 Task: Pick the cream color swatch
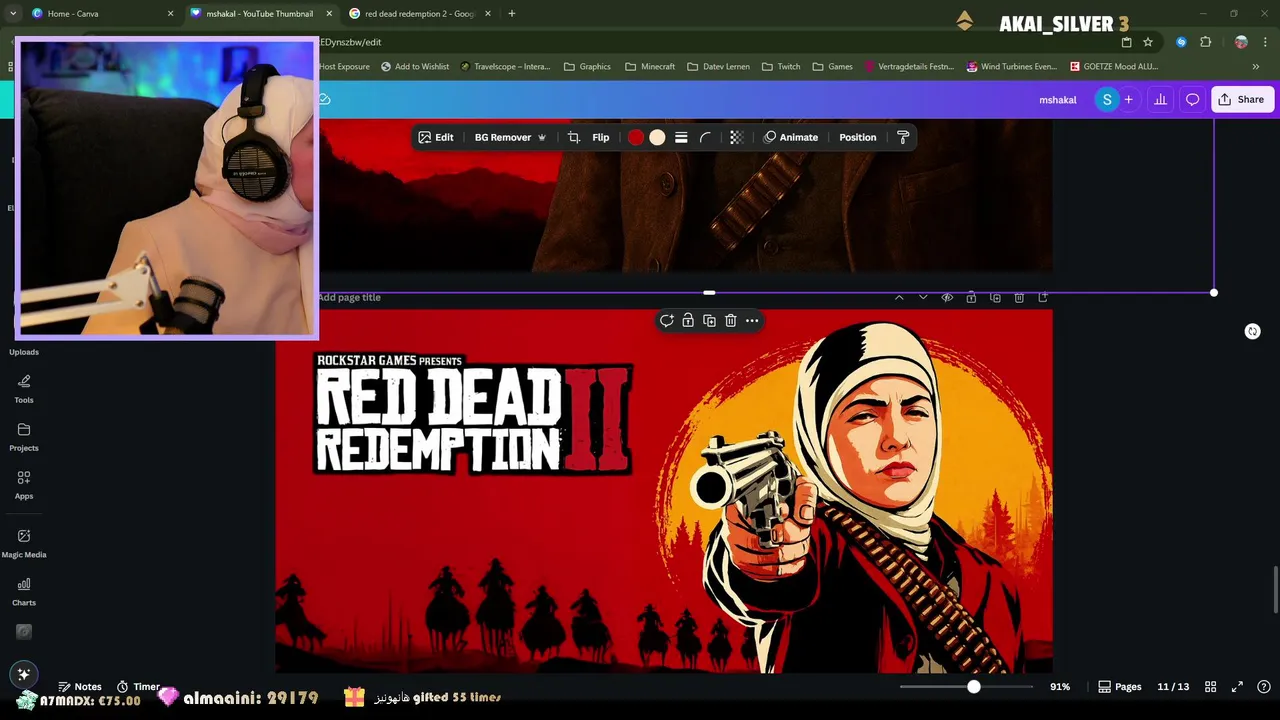[657, 137]
